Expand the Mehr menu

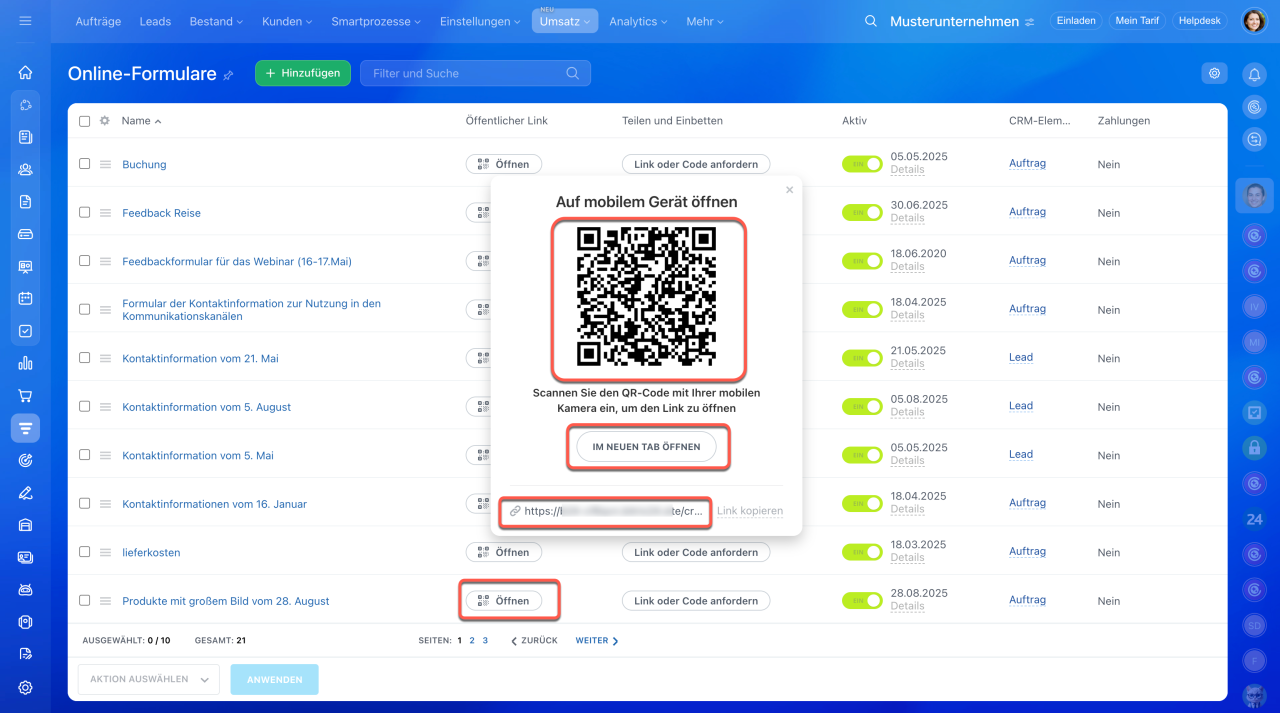707,21
